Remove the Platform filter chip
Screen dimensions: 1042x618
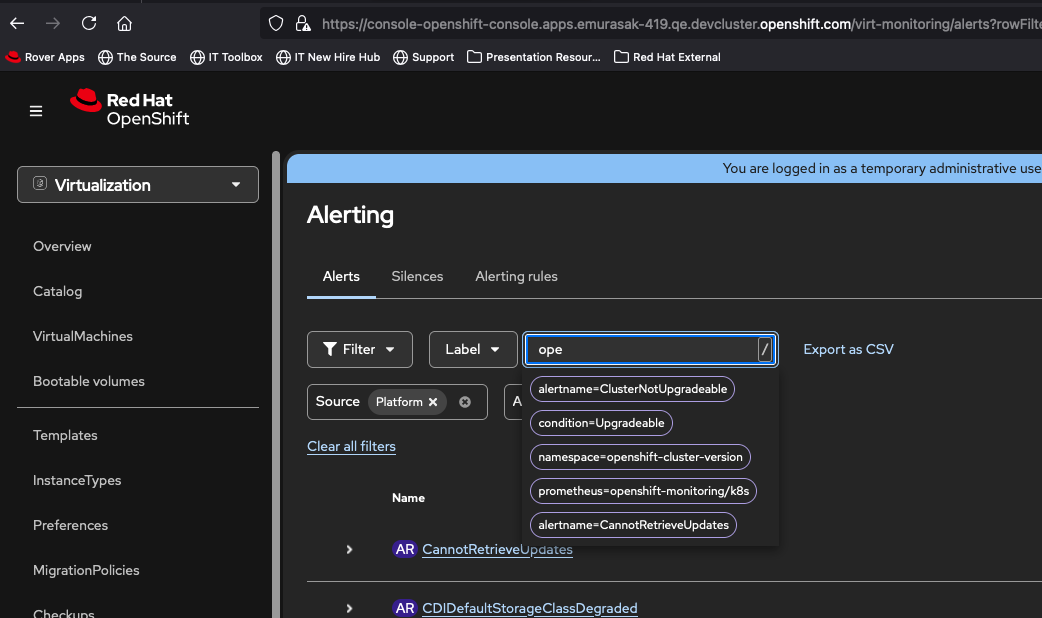point(433,402)
